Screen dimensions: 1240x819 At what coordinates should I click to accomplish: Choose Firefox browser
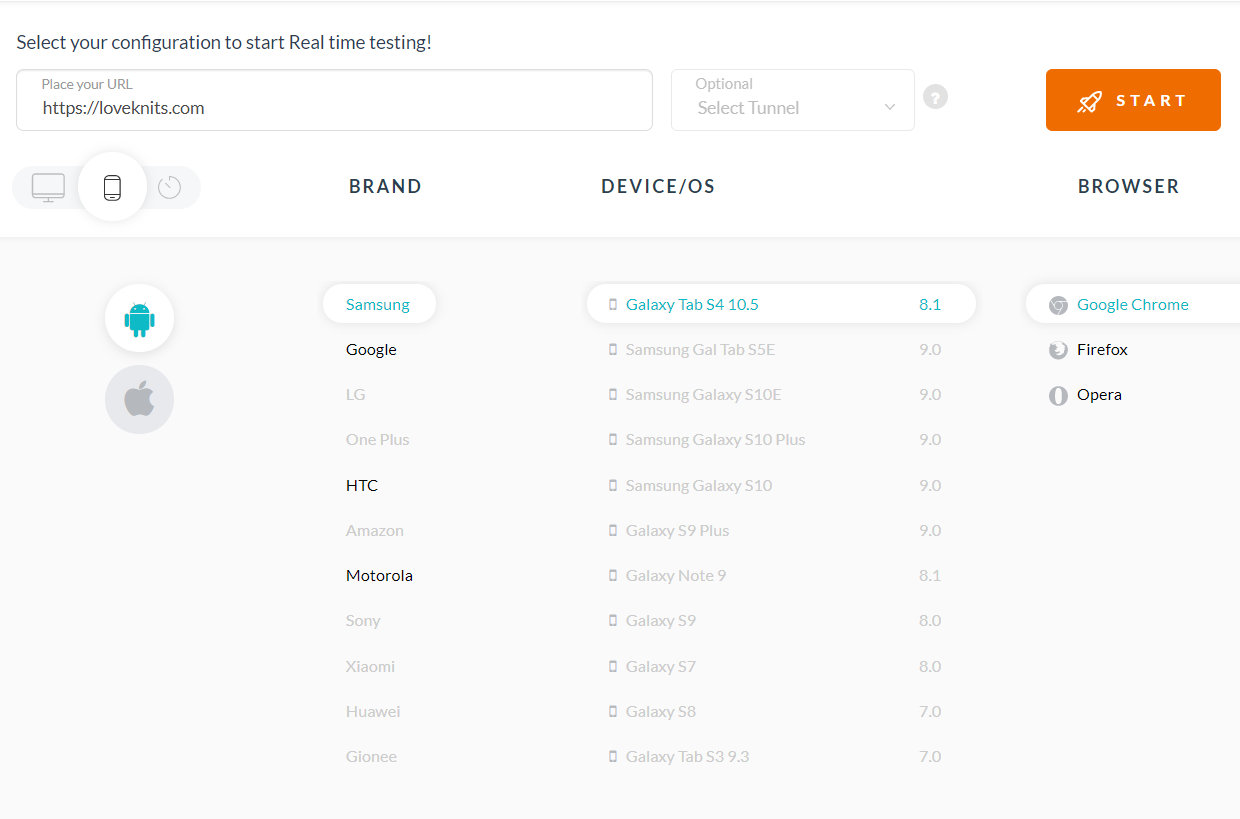tap(1102, 350)
